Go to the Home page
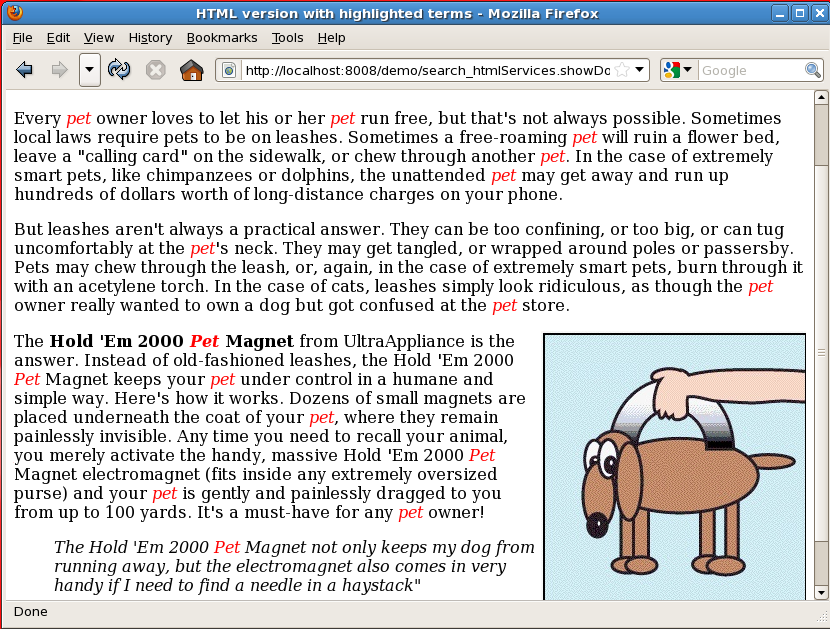This screenshot has height=629, width=830. click(x=191, y=70)
